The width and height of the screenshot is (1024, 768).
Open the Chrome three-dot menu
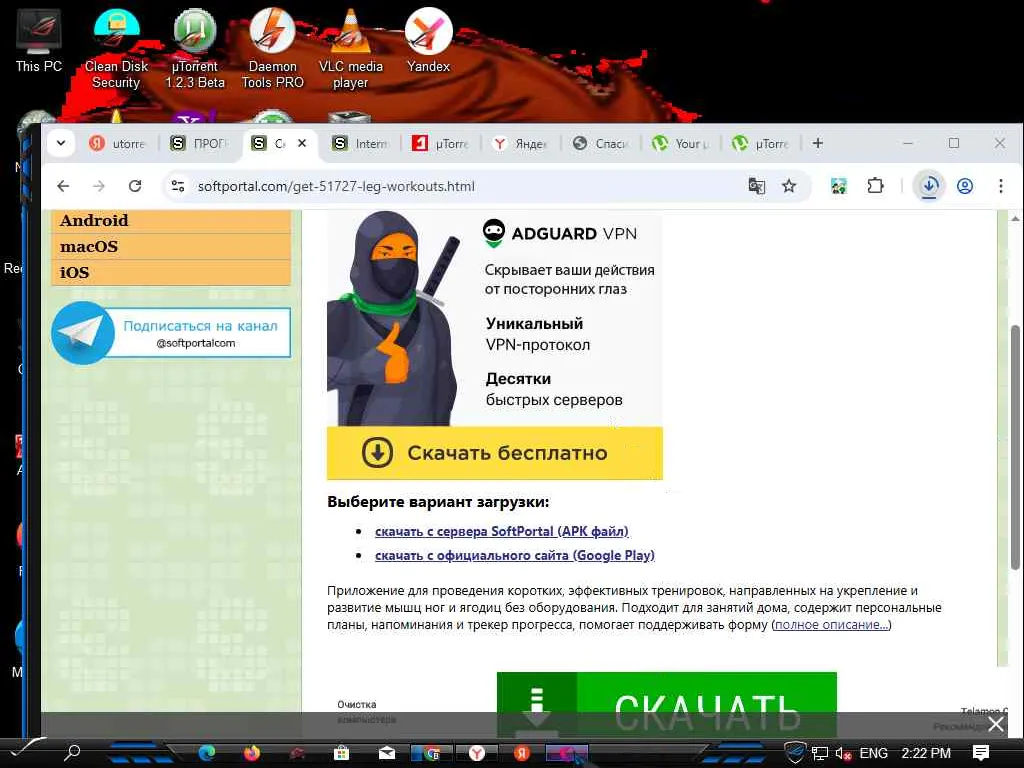(x=1000, y=186)
